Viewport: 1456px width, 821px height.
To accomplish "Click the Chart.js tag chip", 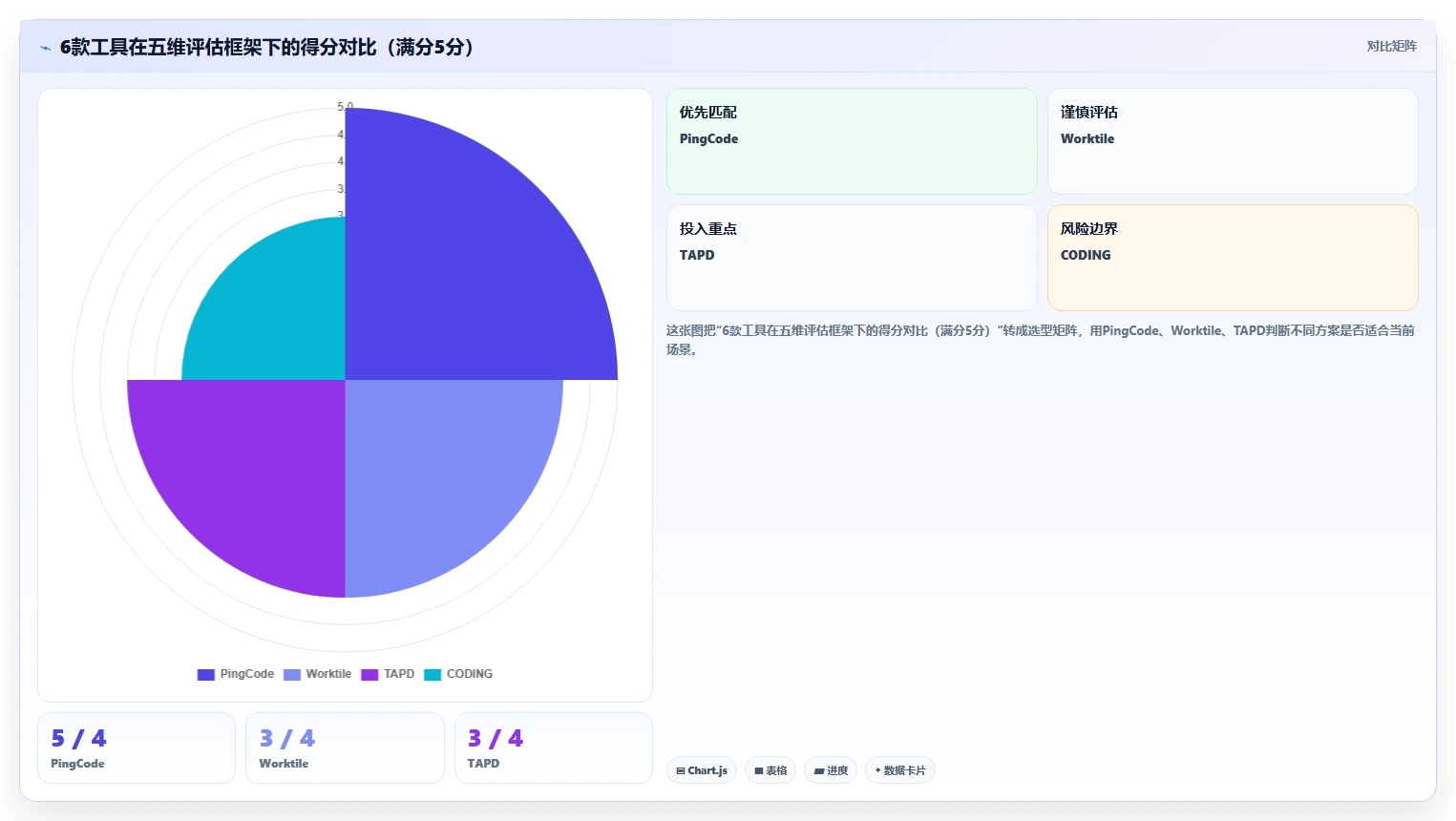I will [x=702, y=770].
